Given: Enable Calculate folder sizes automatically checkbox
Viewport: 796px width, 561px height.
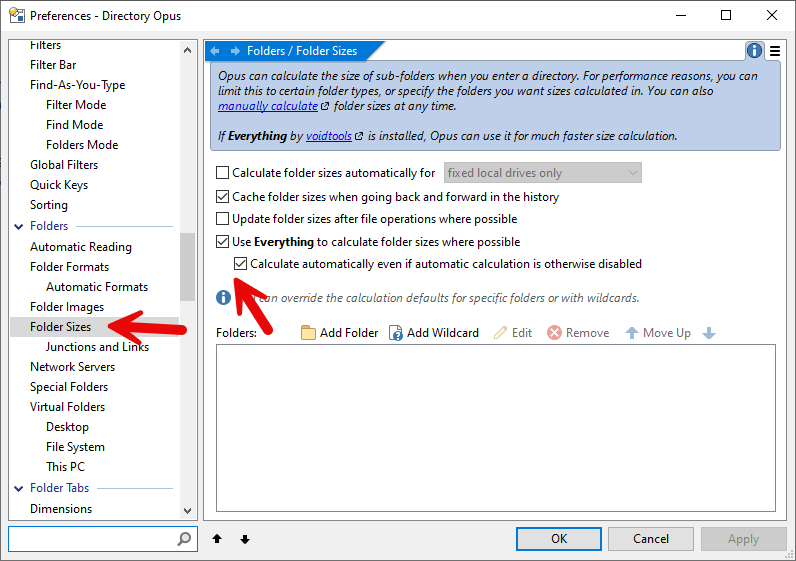Looking at the screenshot, I should (x=222, y=173).
